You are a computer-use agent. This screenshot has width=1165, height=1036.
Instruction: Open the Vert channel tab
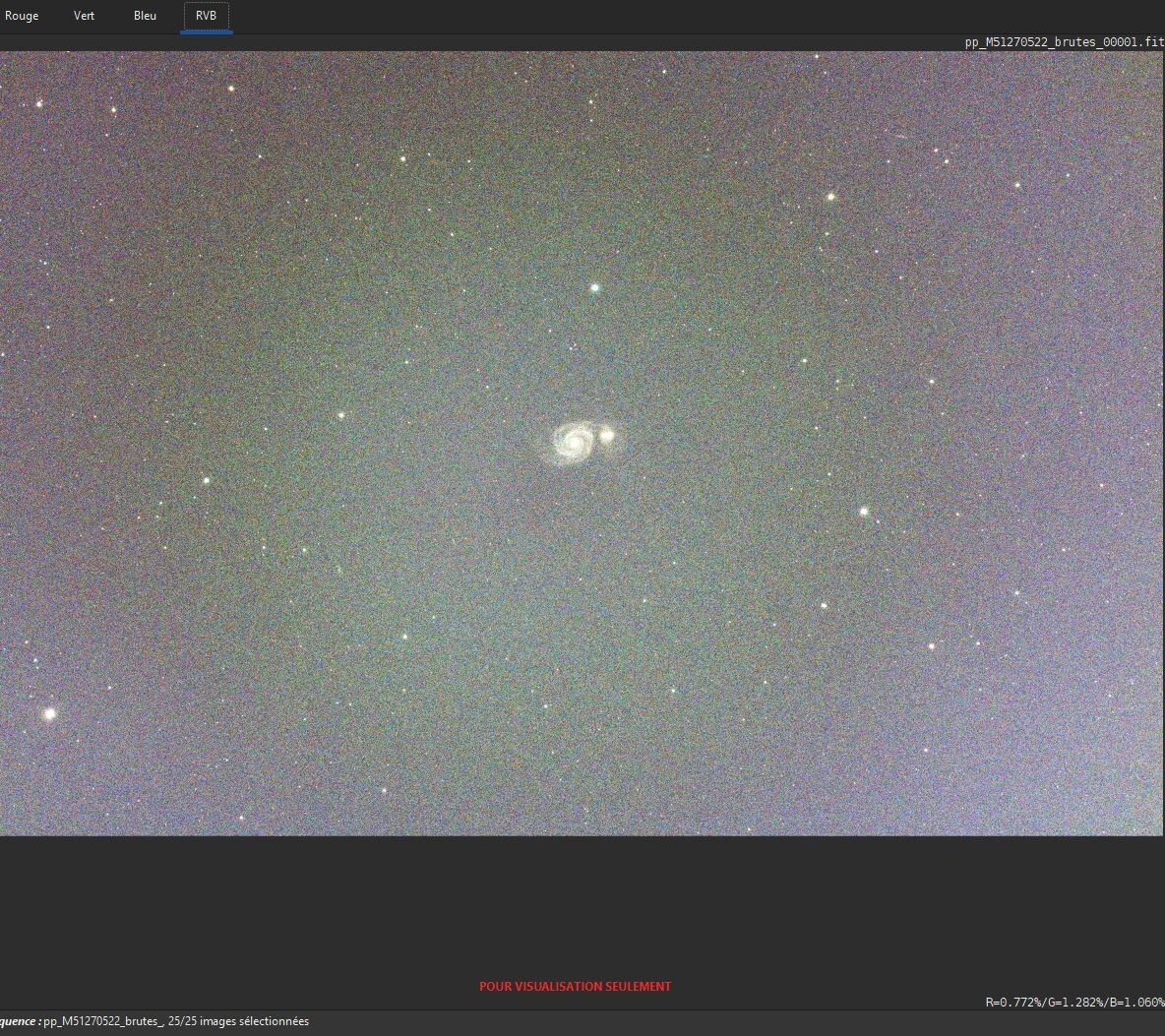(x=84, y=16)
